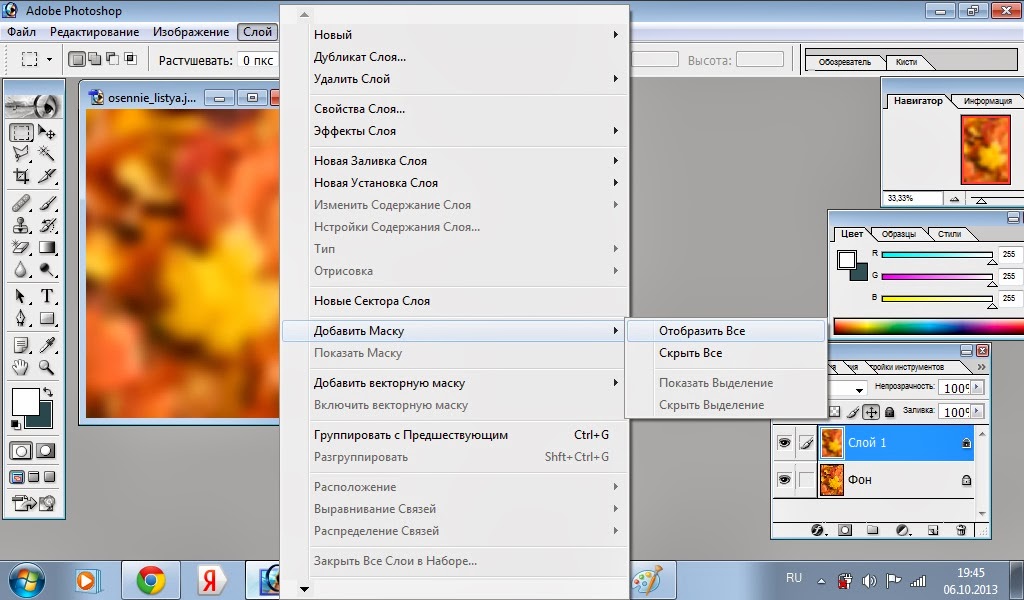The image size is (1024, 600).
Task: Create a new layer via Layers panel icon
Action: coord(933,530)
